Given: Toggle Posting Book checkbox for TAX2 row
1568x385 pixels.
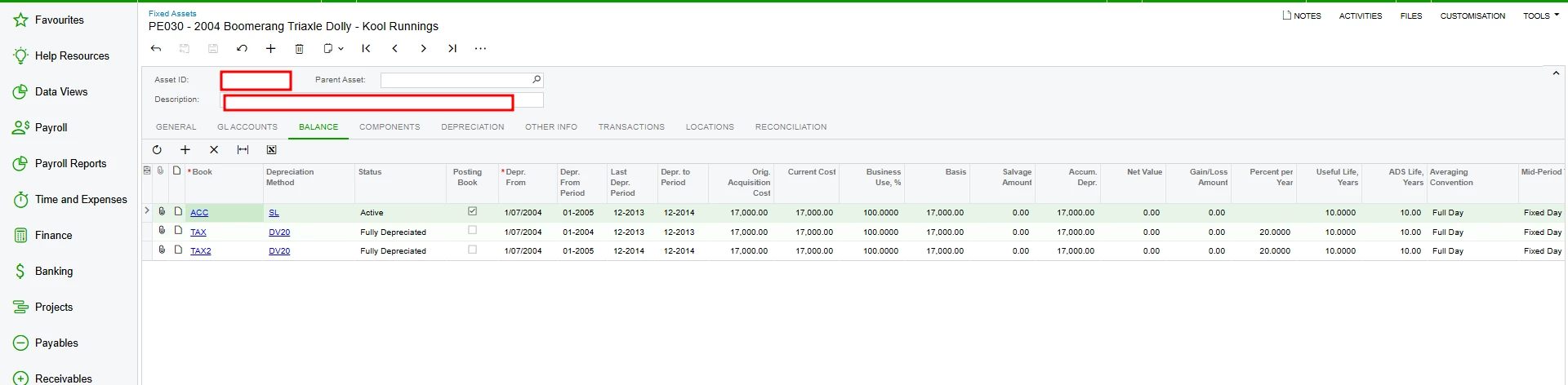Looking at the screenshot, I should (472, 250).
